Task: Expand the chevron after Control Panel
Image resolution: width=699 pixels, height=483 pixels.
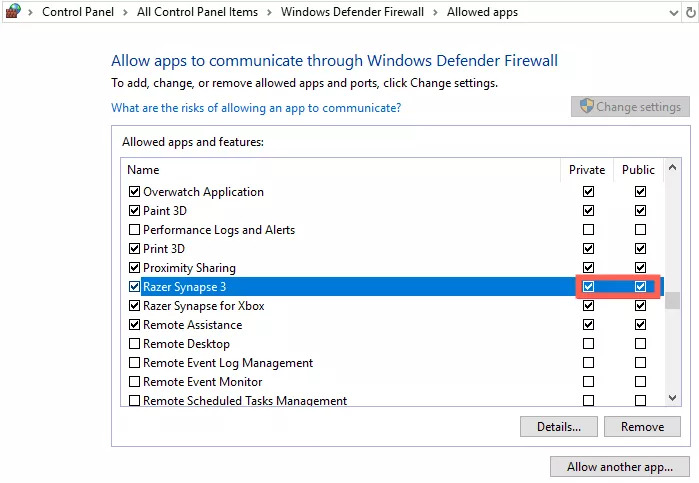Action: (125, 12)
